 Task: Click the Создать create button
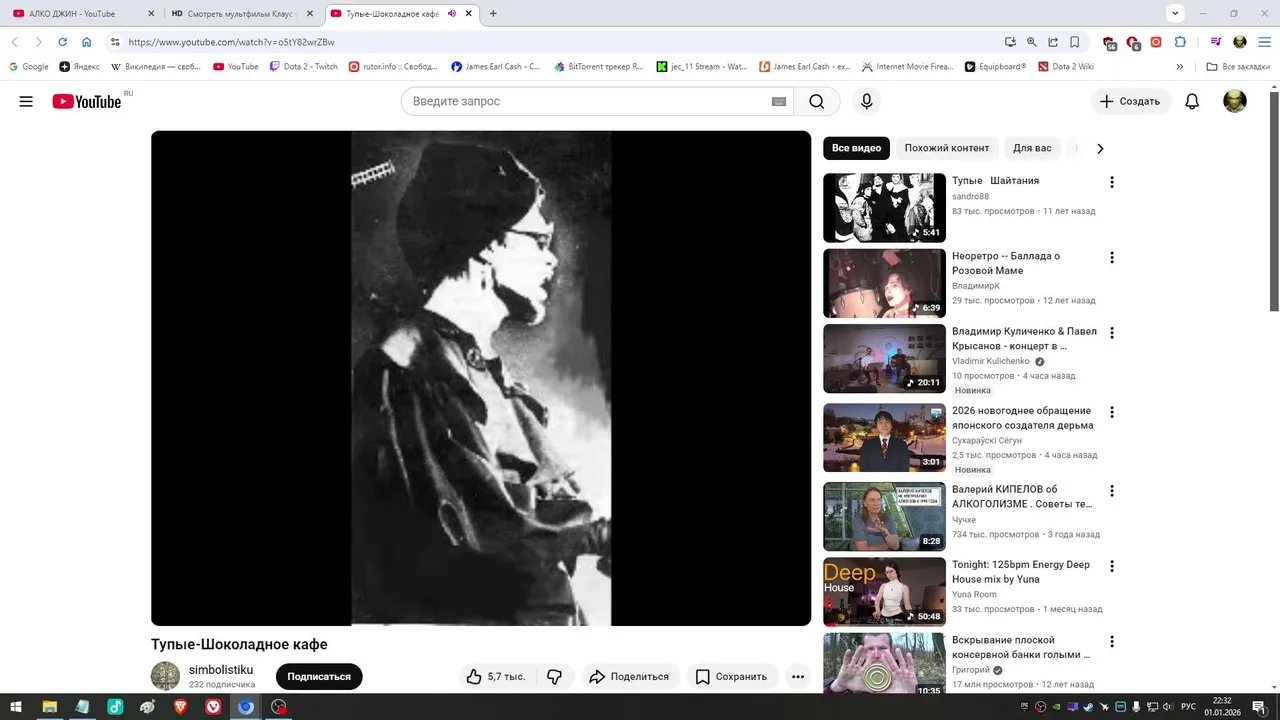point(1131,101)
